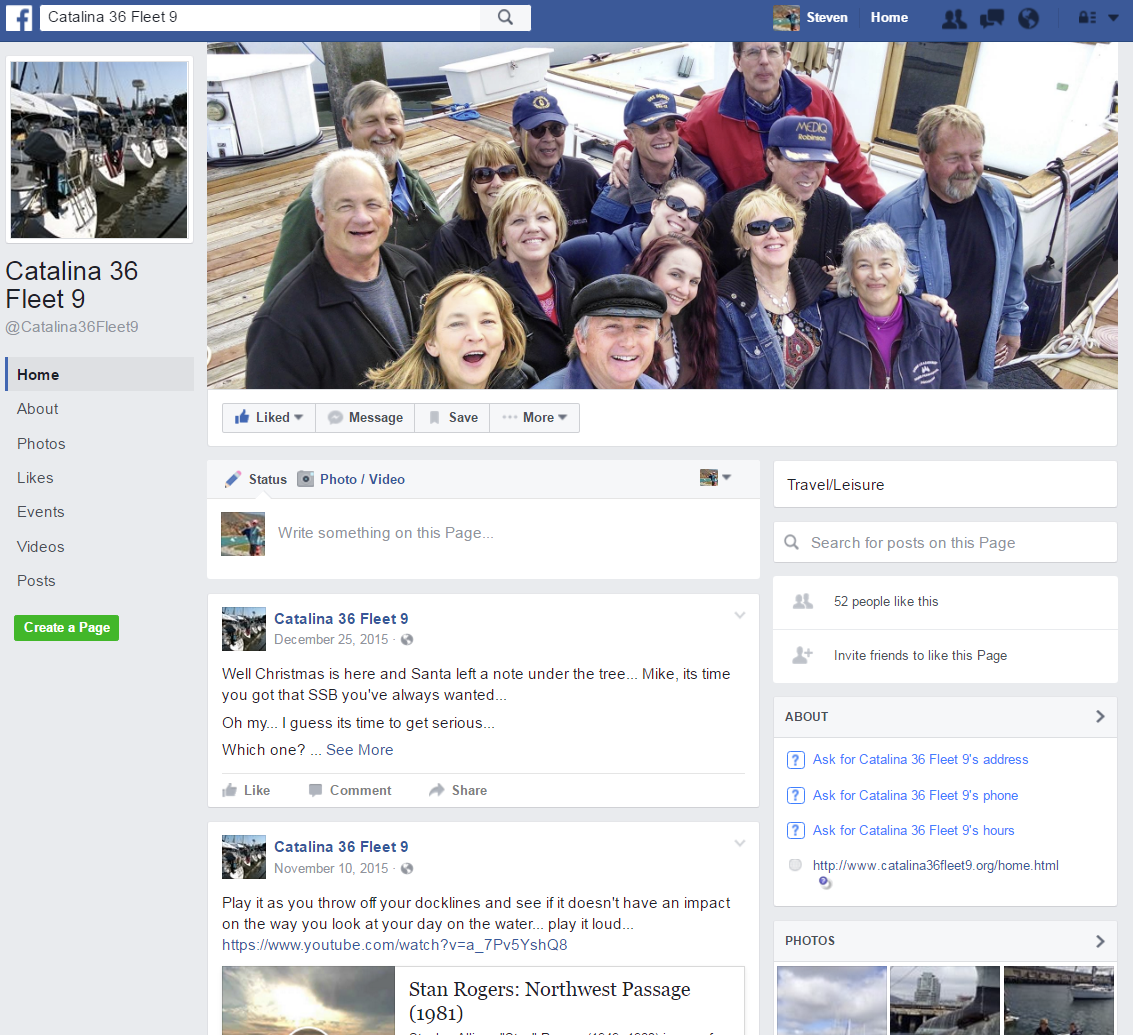Click public globe icon on December 25 post

(x=408, y=640)
